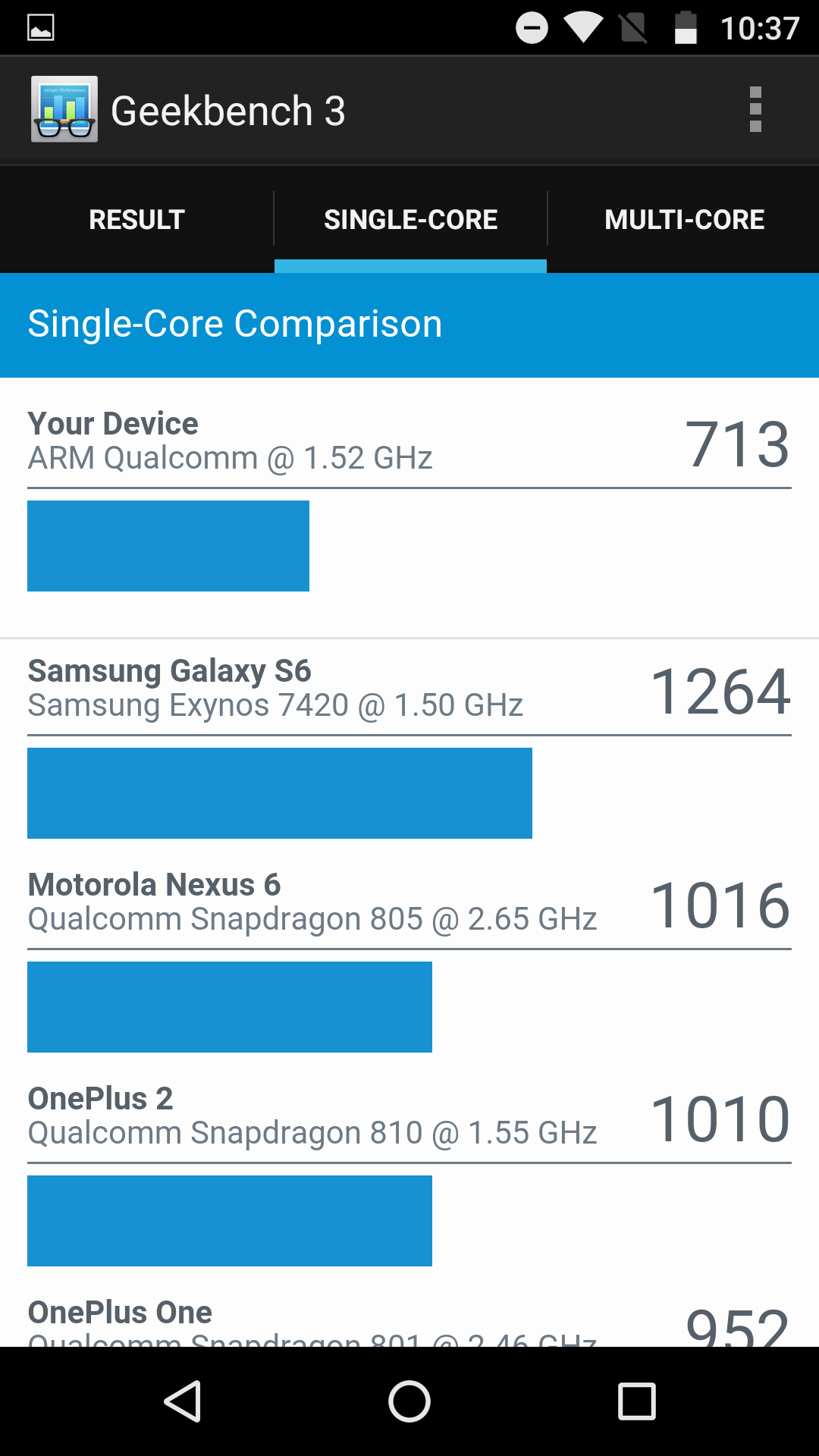Tap the OnePlus One device name

click(120, 1312)
